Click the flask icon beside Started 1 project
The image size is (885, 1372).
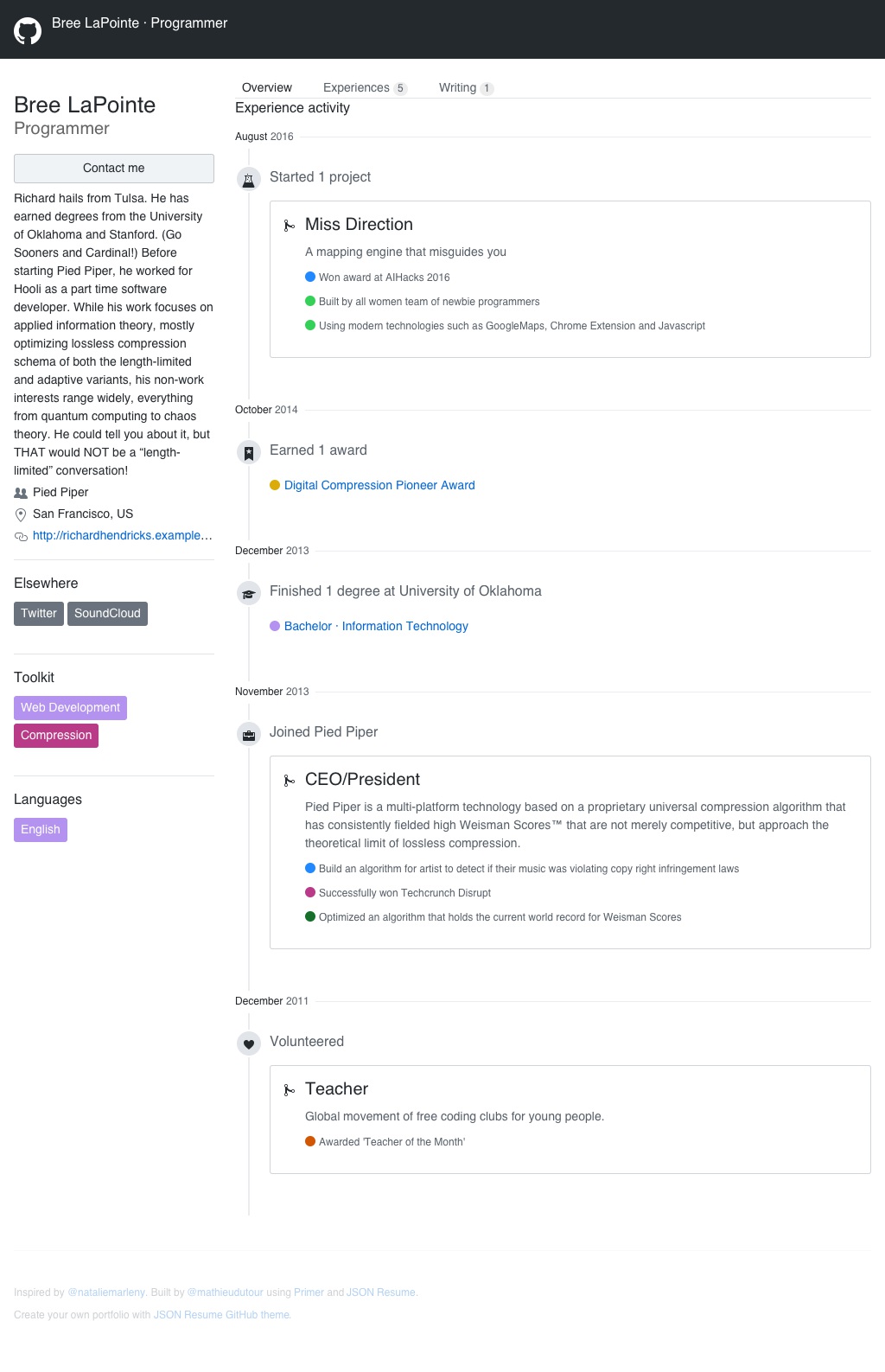pos(249,179)
